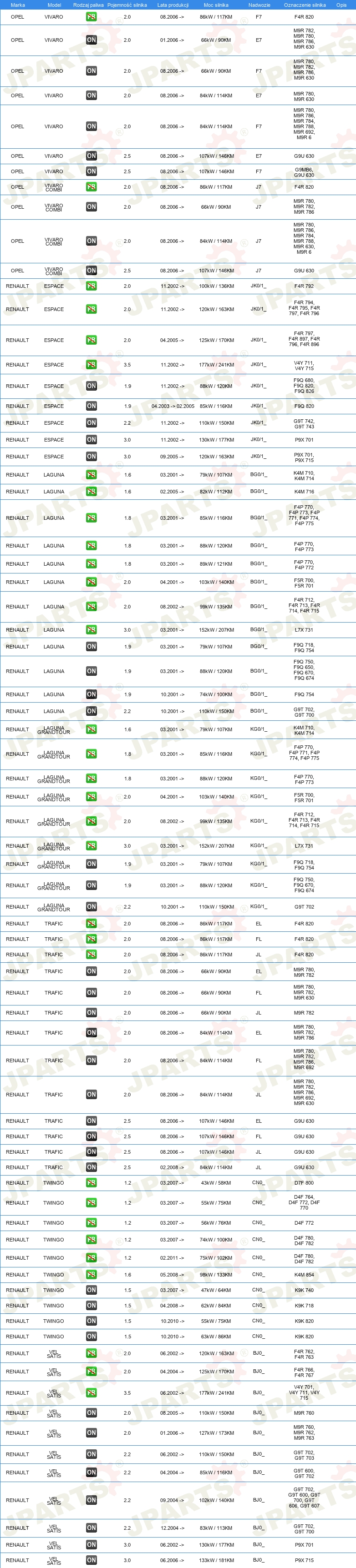Click petrol icon in Opel Vivaro F7 F4R 820 row

pos(92,17)
